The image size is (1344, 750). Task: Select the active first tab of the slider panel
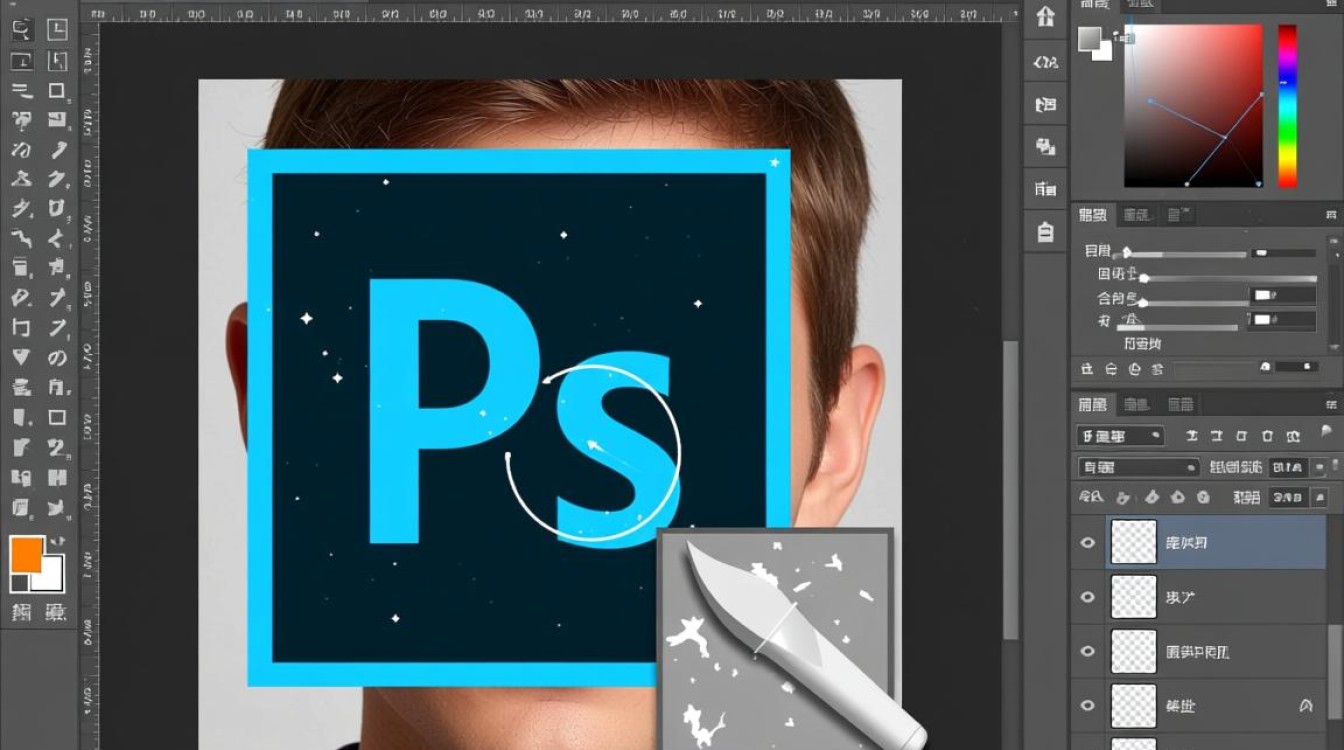tap(1093, 214)
